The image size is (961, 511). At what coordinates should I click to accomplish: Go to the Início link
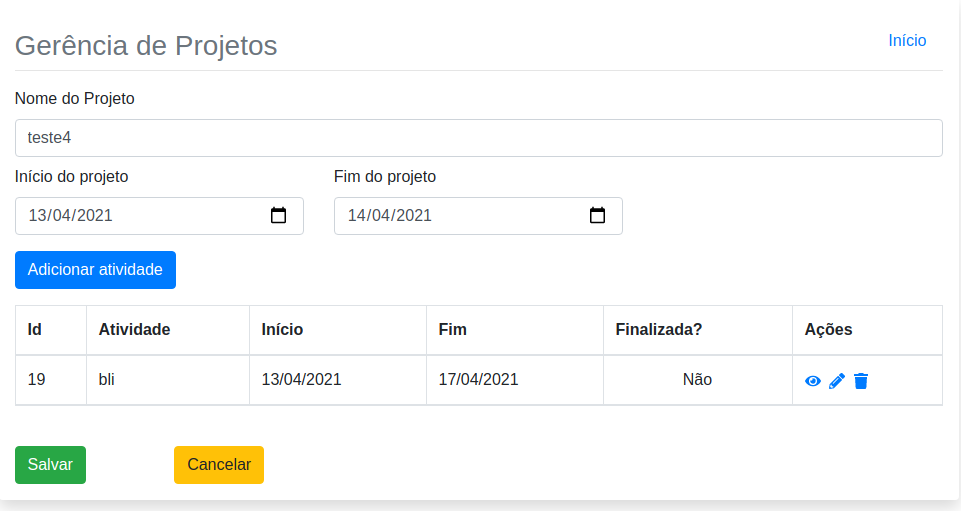(x=907, y=40)
